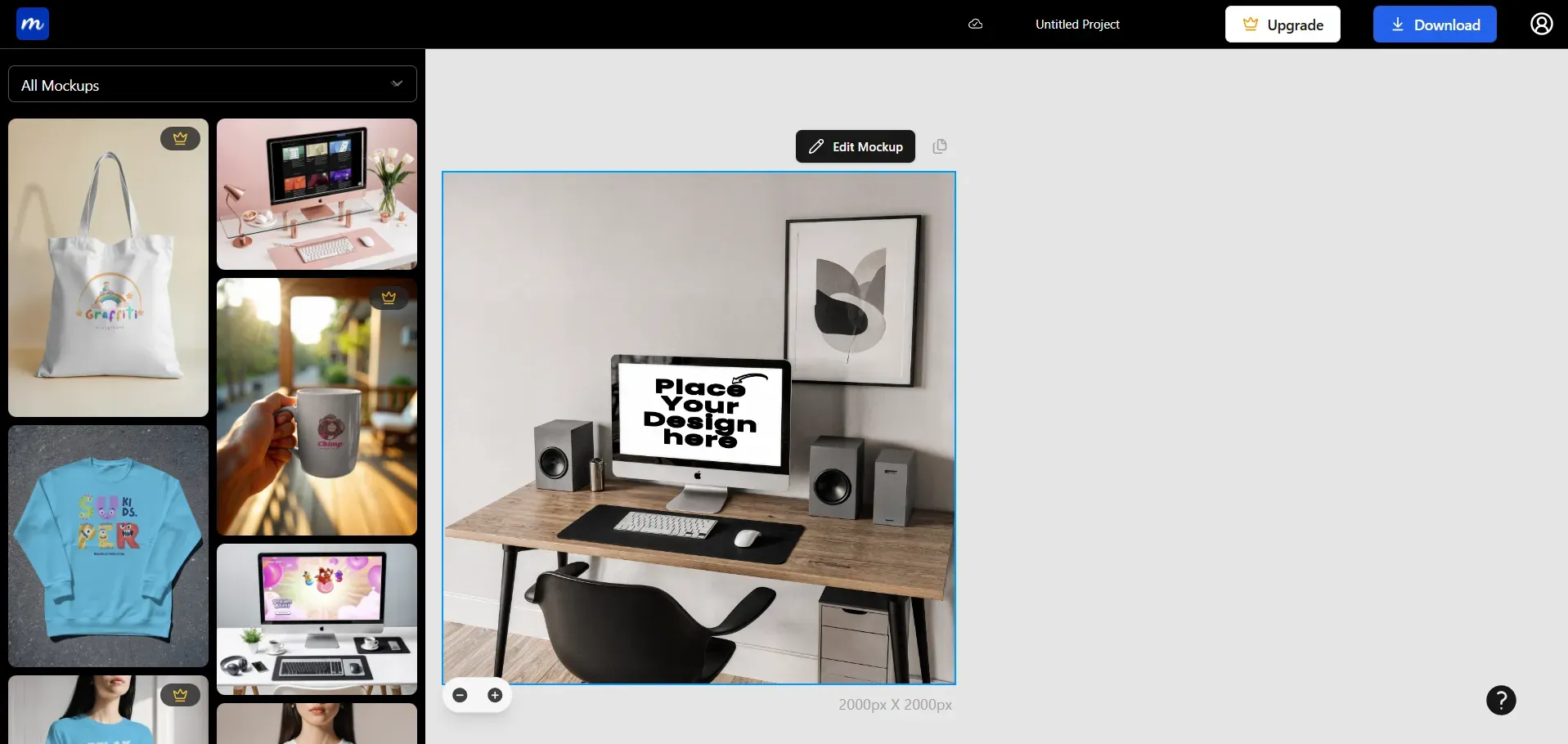
Task: Expand the All Mockups dropdown
Action: [x=396, y=83]
